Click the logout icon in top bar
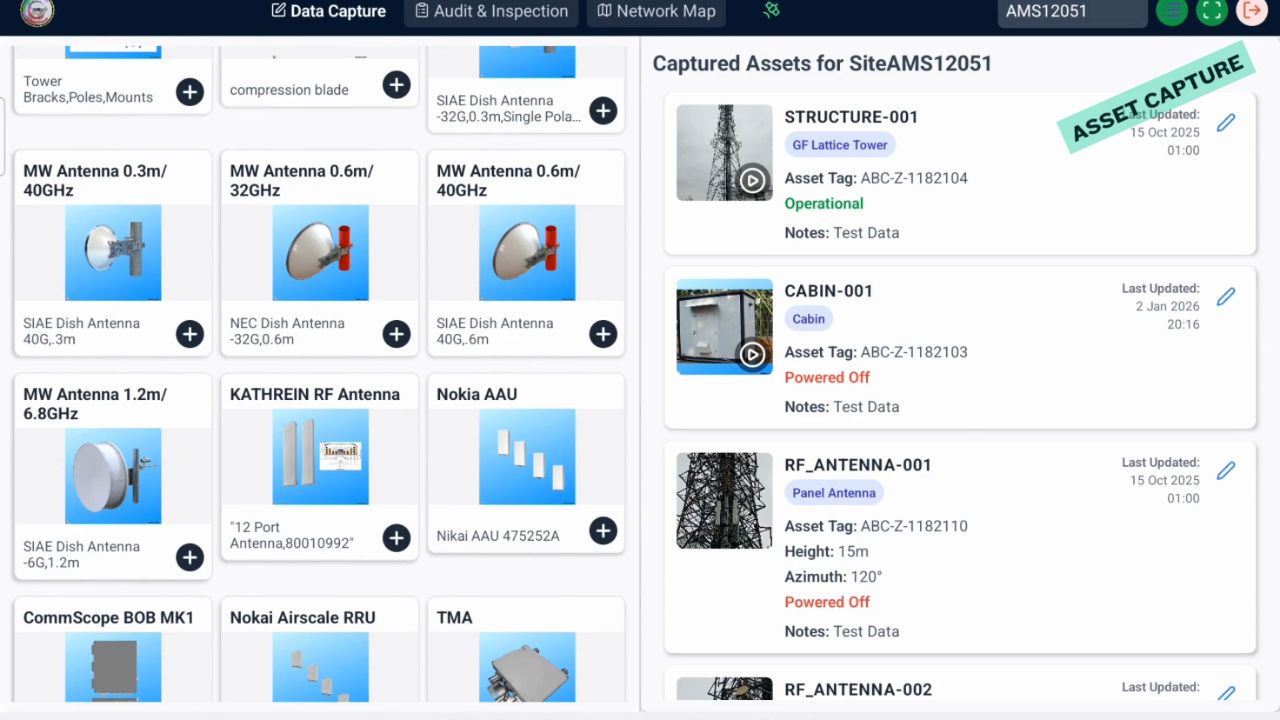Screen dimensions: 1280x720 [1251, 11]
